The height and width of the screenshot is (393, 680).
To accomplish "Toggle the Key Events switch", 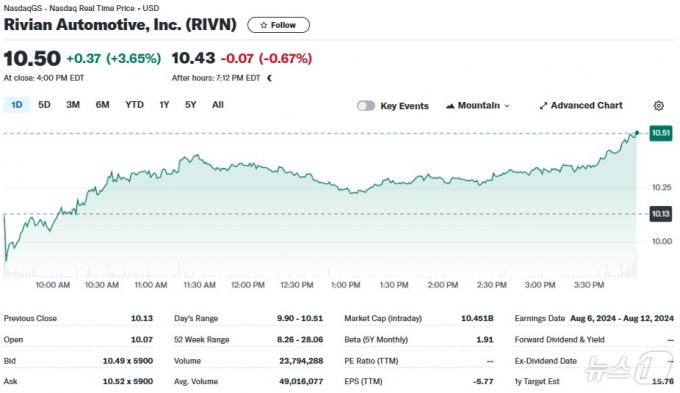I will (x=366, y=106).
